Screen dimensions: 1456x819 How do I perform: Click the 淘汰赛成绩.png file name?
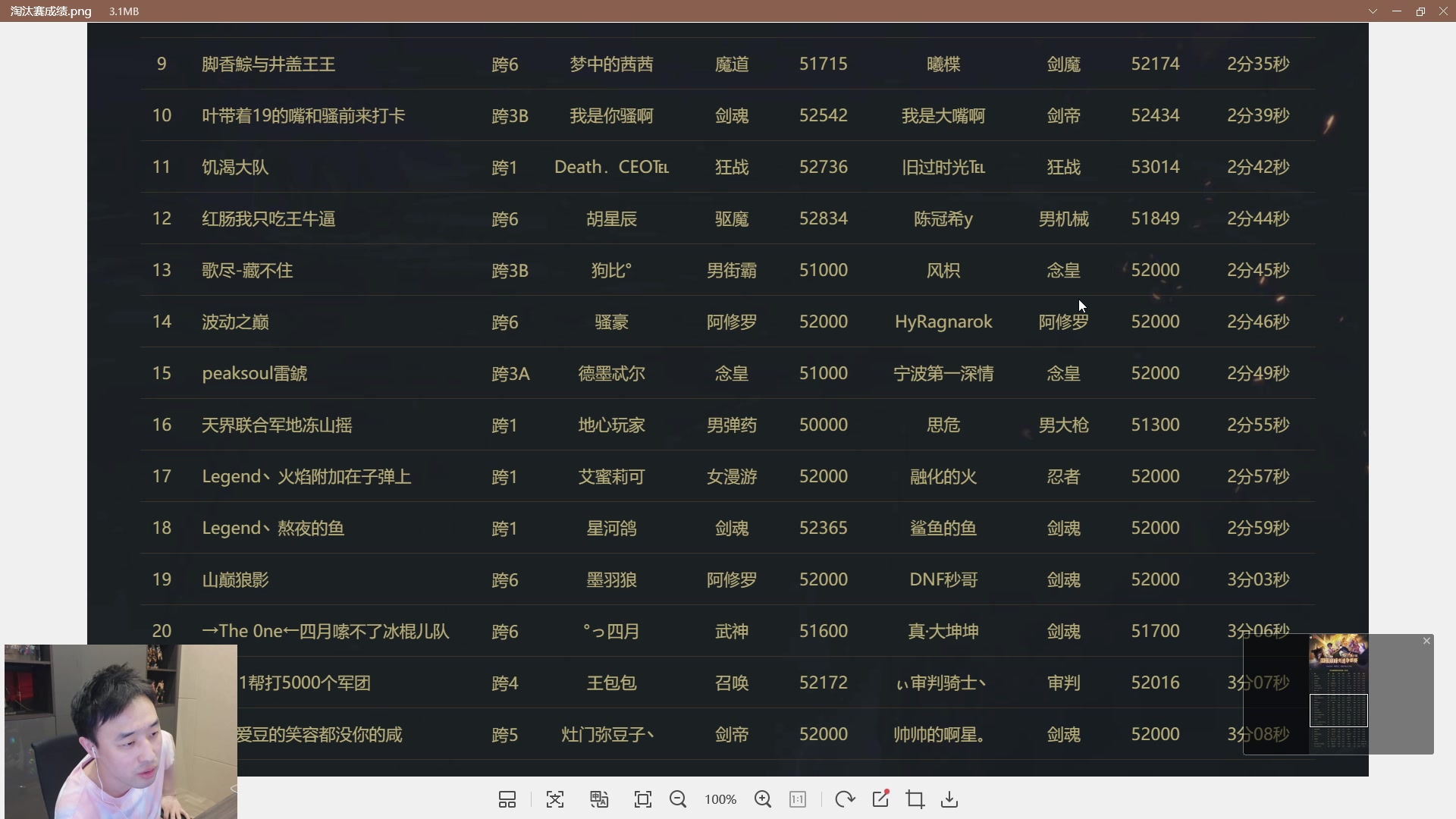pyautogui.click(x=51, y=11)
